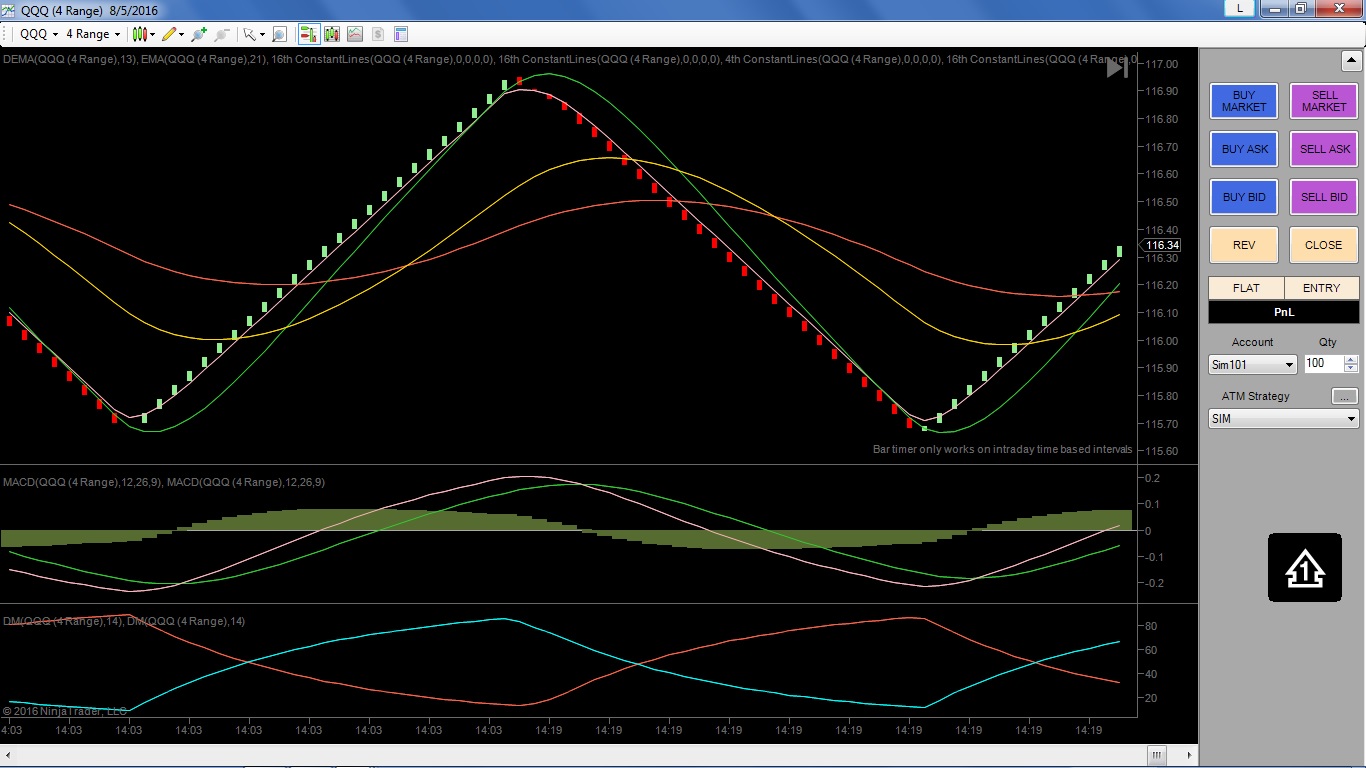Image resolution: width=1366 pixels, height=768 pixels.
Task: Open the Account Sim101 dropdown
Action: click(1253, 365)
